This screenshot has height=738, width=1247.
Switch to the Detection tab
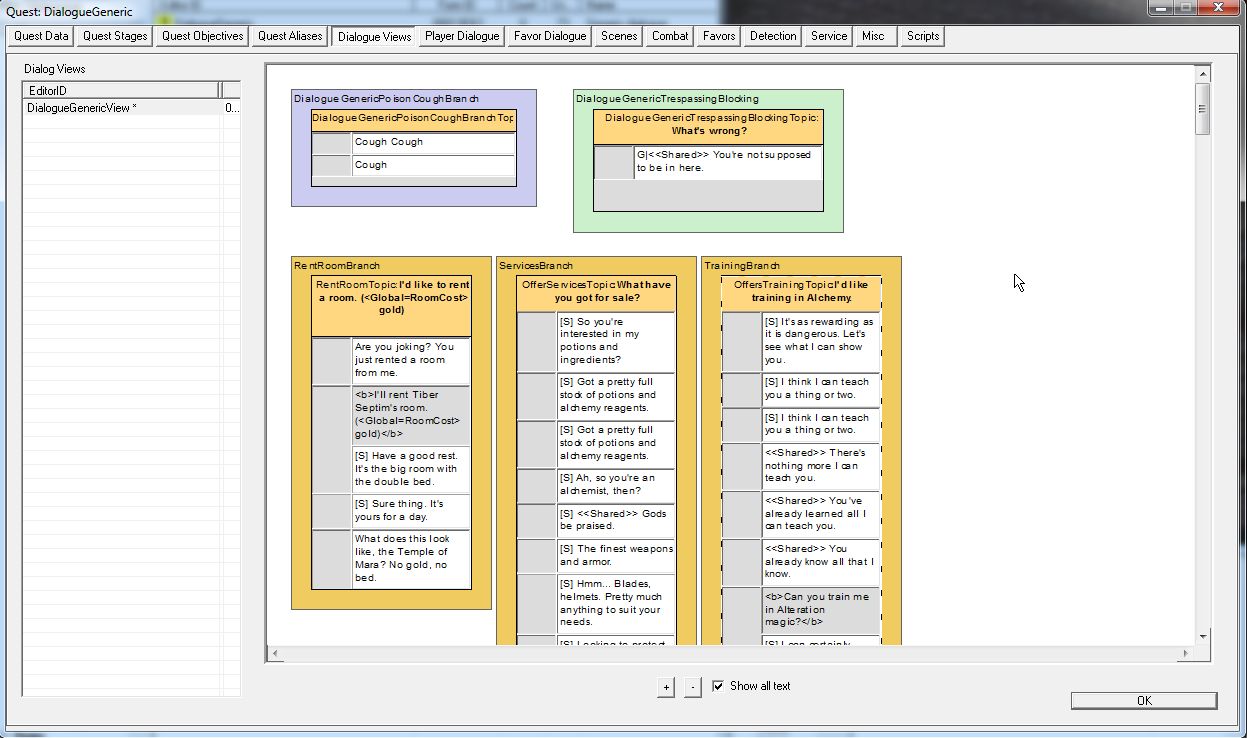(773, 36)
